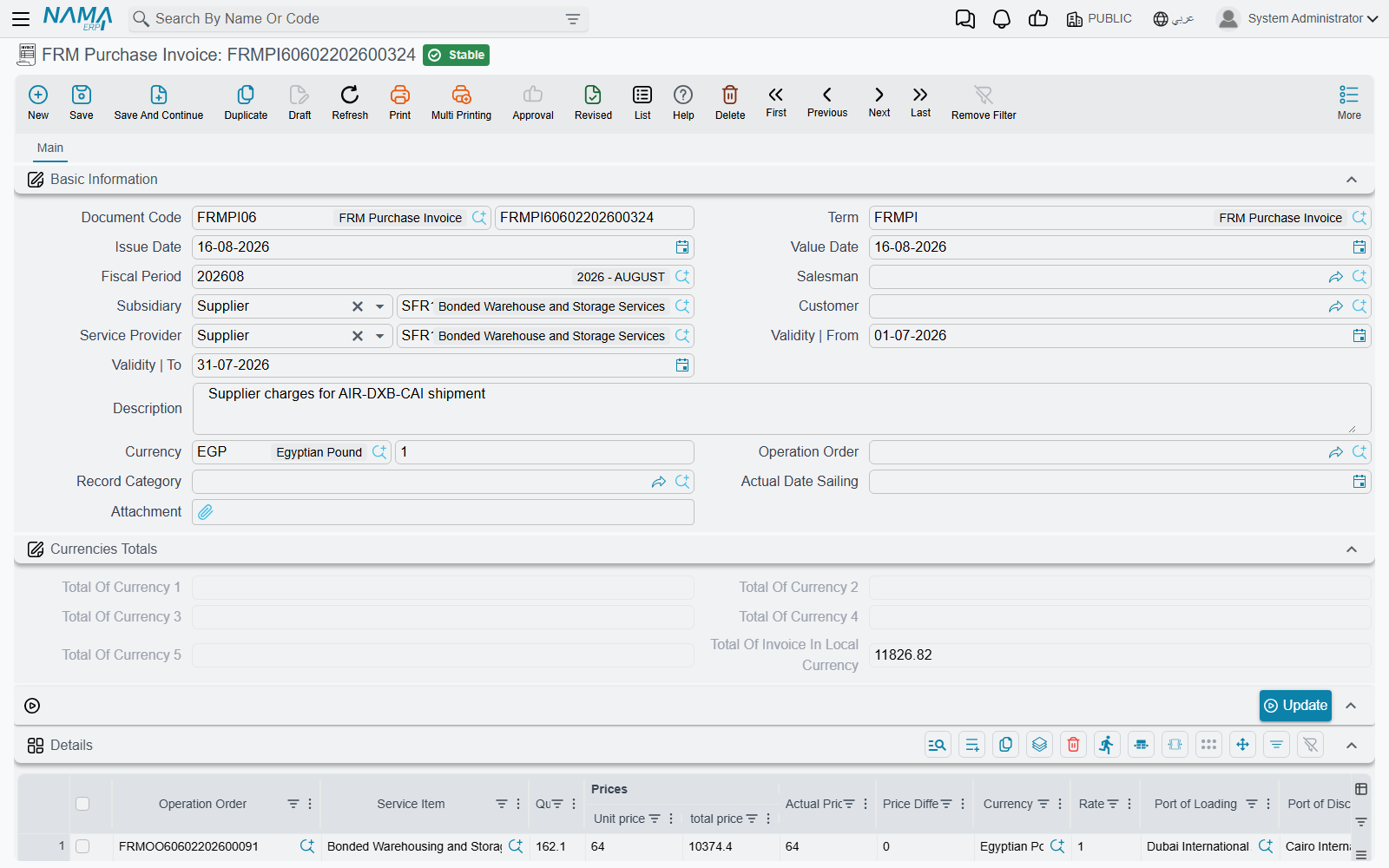Image resolution: width=1389 pixels, height=868 pixels.
Task: Open Operation Order column filter
Action: pos(293,804)
